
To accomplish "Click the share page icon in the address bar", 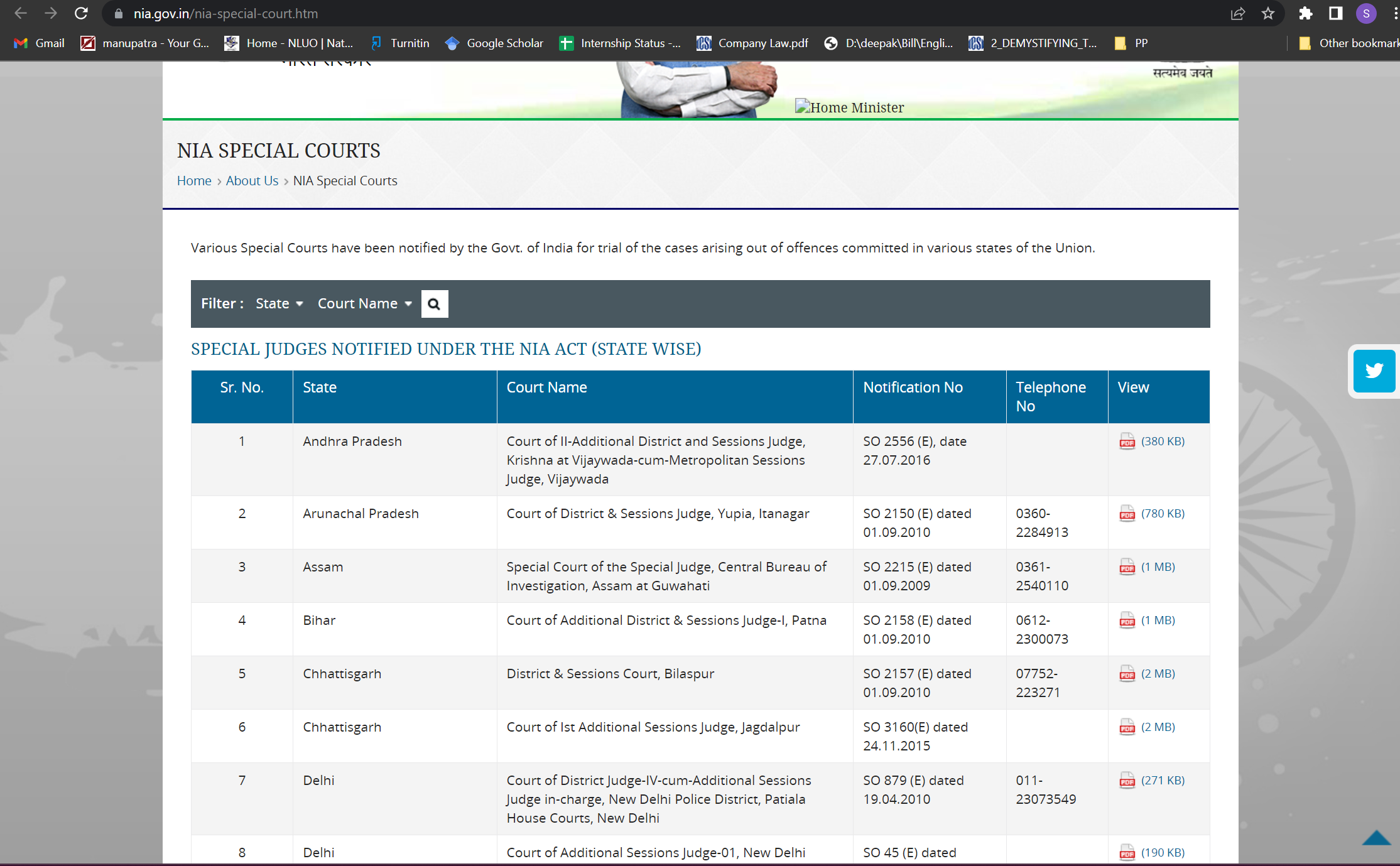I will pos(1237,13).
